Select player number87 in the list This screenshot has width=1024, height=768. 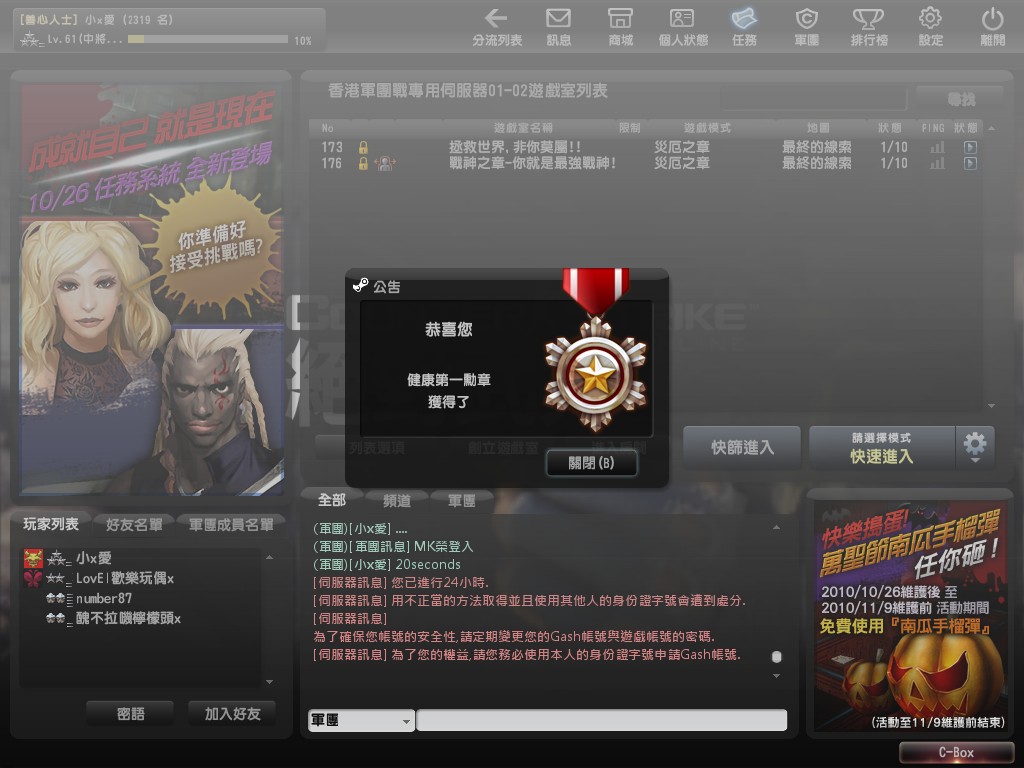pyautogui.click(x=141, y=598)
